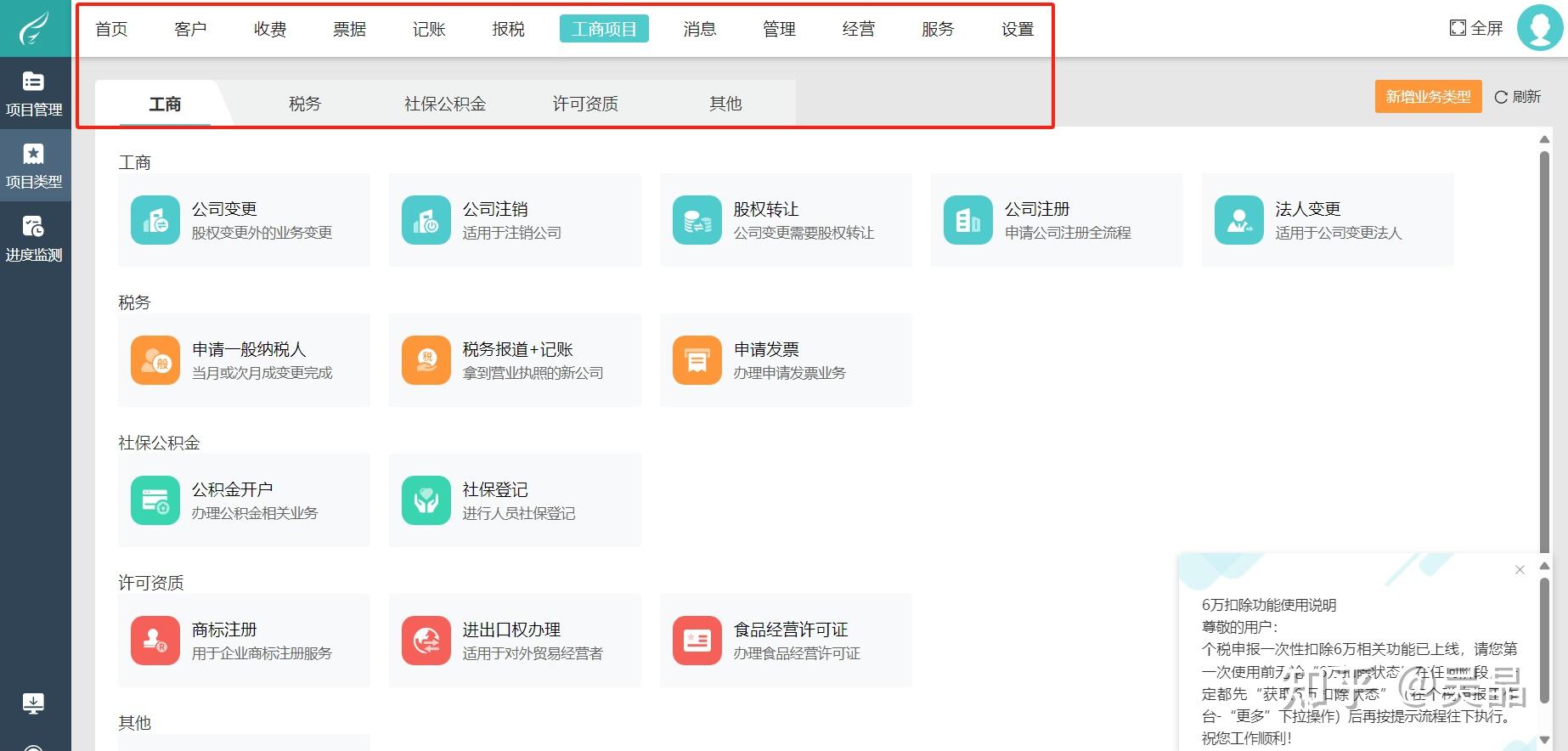Viewport: 1568px width, 751px height.
Task: Open the 税务报道+记账 card icon
Action: [426, 360]
